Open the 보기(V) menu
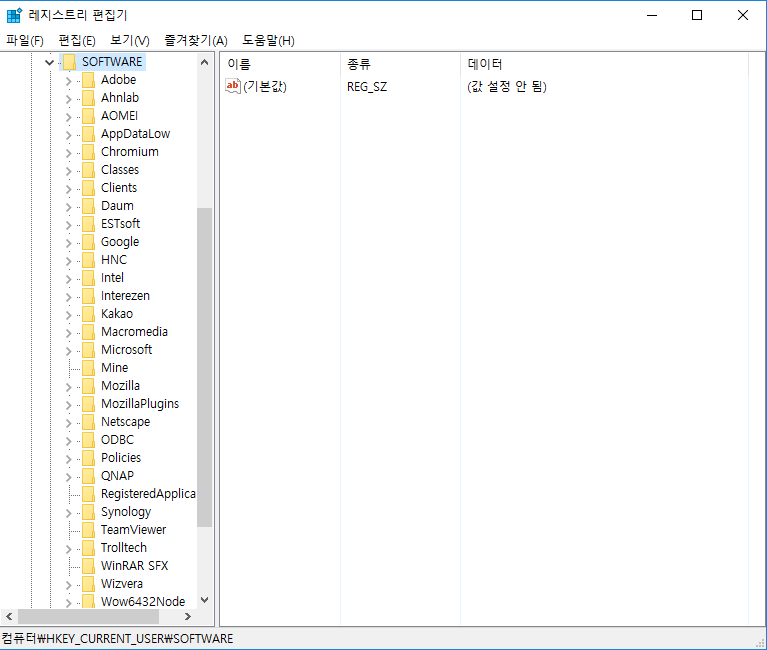767x650 pixels. coord(130,41)
